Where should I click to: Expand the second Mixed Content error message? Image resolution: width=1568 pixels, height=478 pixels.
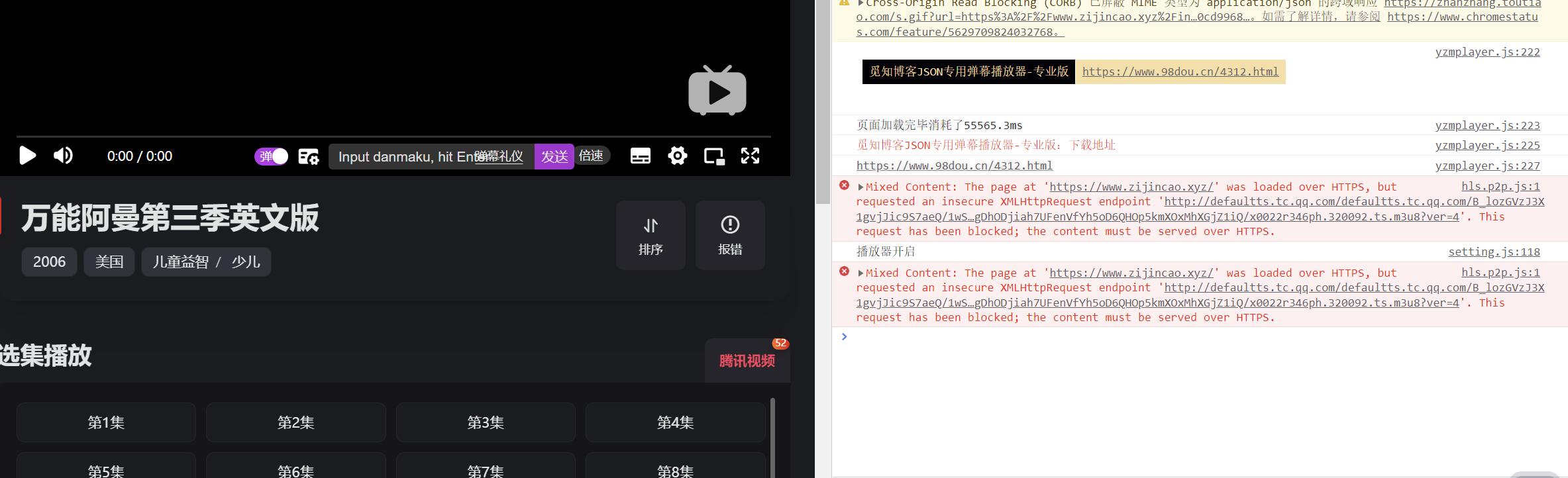(x=861, y=273)
